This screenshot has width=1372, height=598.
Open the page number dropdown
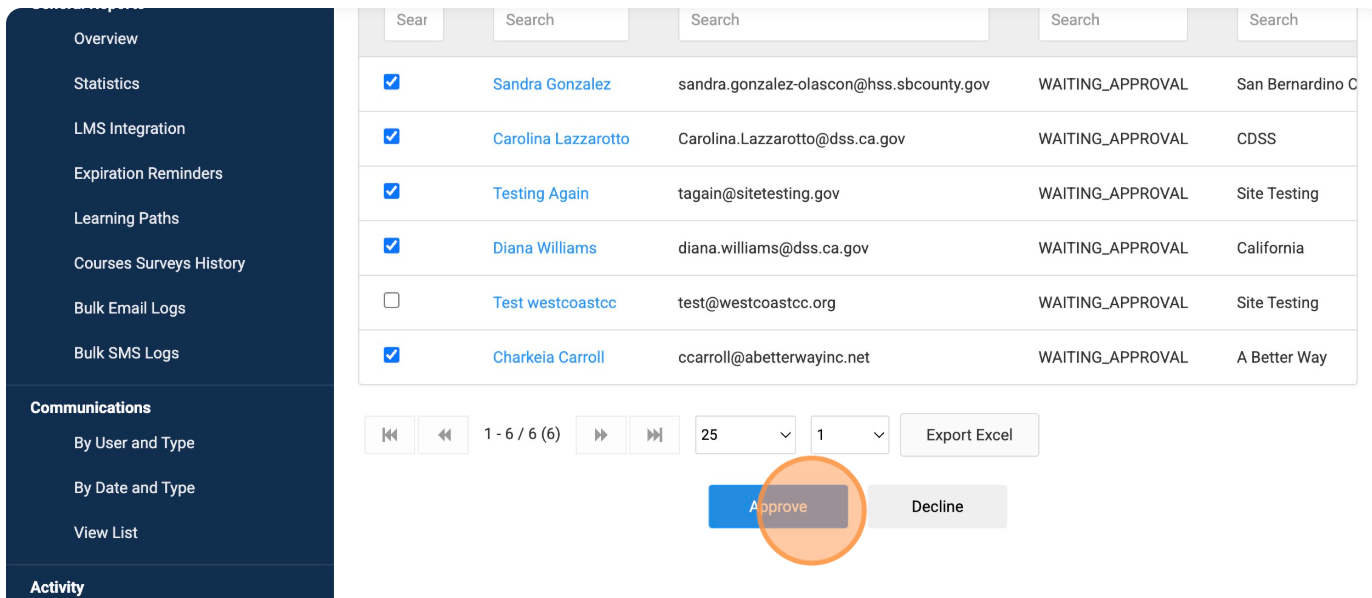point(850,435)
